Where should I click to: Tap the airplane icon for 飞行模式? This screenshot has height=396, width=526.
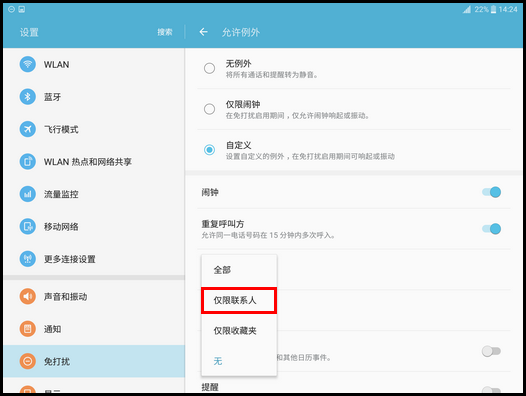28,129
